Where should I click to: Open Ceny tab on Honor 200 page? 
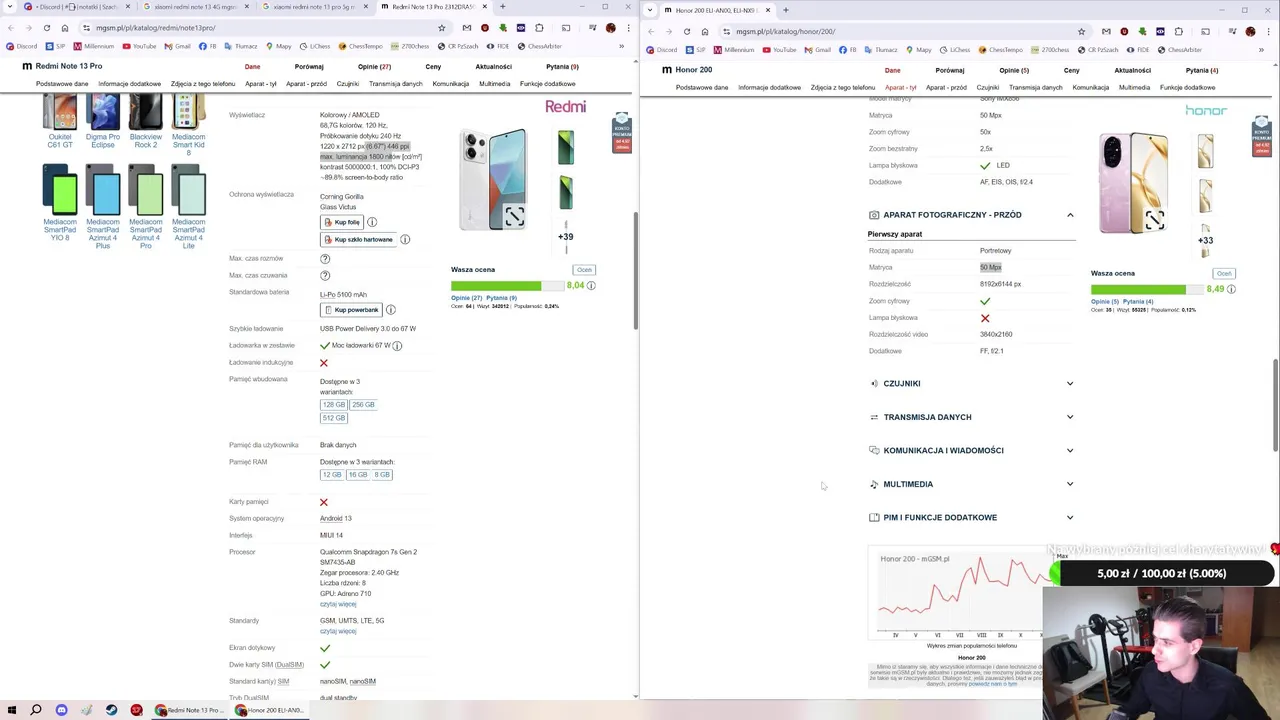1071,71
